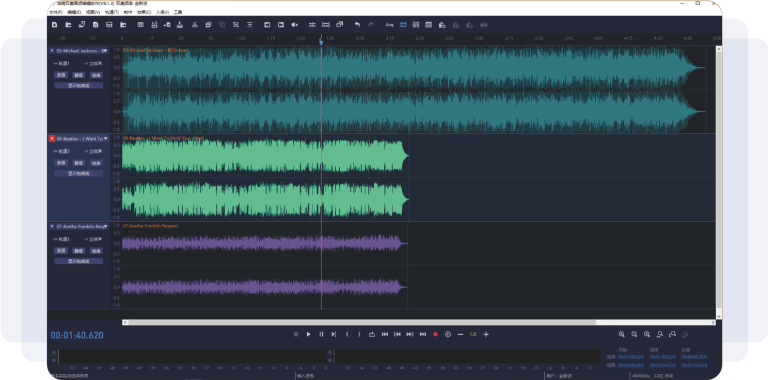The height and width of the screenshot is (380, 768).
Task: Click the Arg text tool in toolbar
Action: click(x=389, y=24)
